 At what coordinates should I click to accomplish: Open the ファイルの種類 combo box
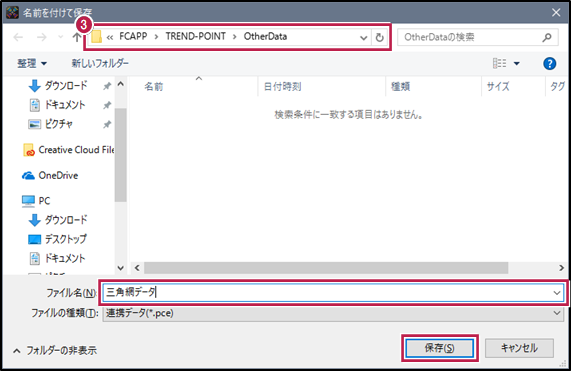333,313
